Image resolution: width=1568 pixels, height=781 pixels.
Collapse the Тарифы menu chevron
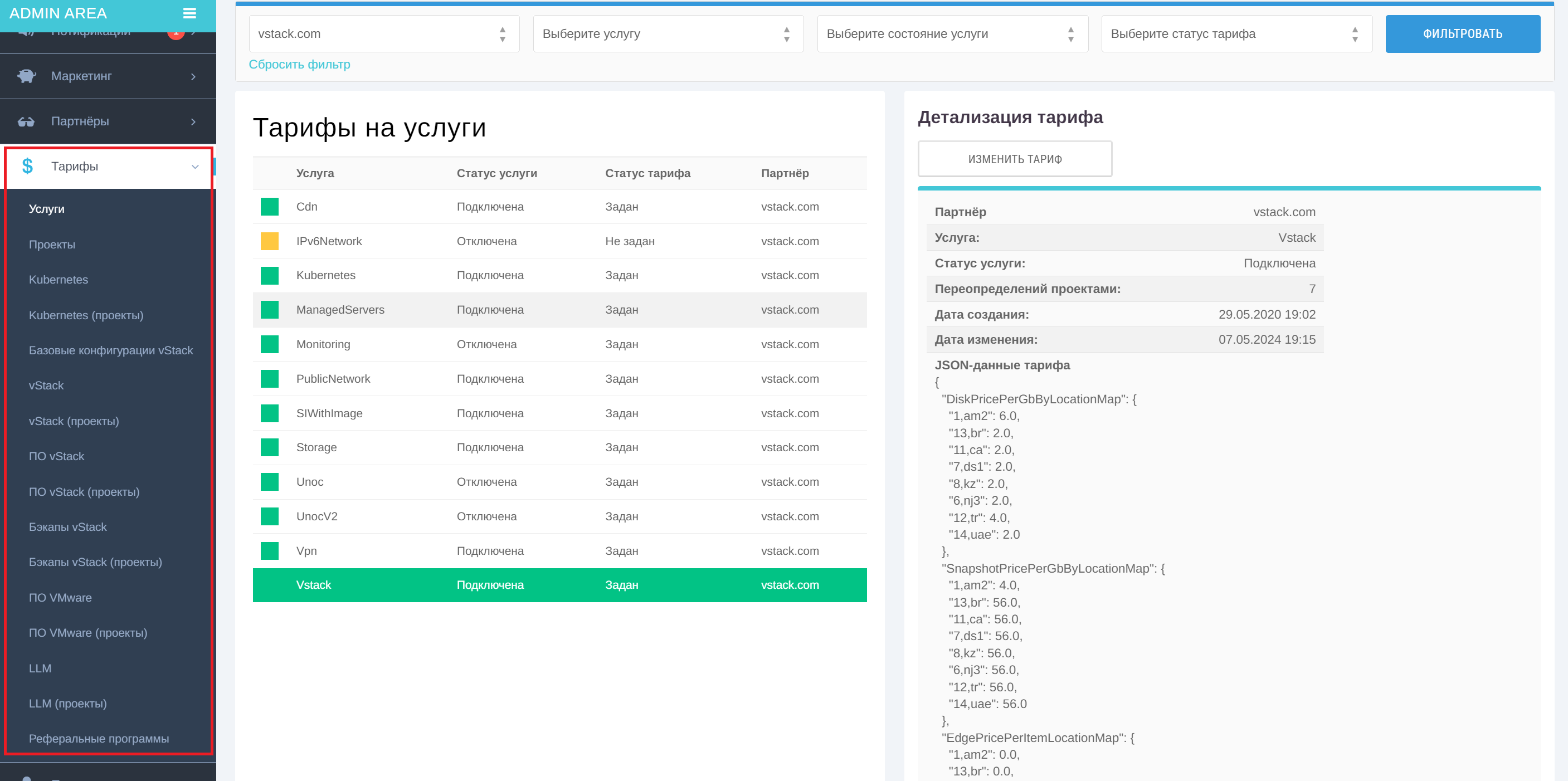click(x=195, y=167)
